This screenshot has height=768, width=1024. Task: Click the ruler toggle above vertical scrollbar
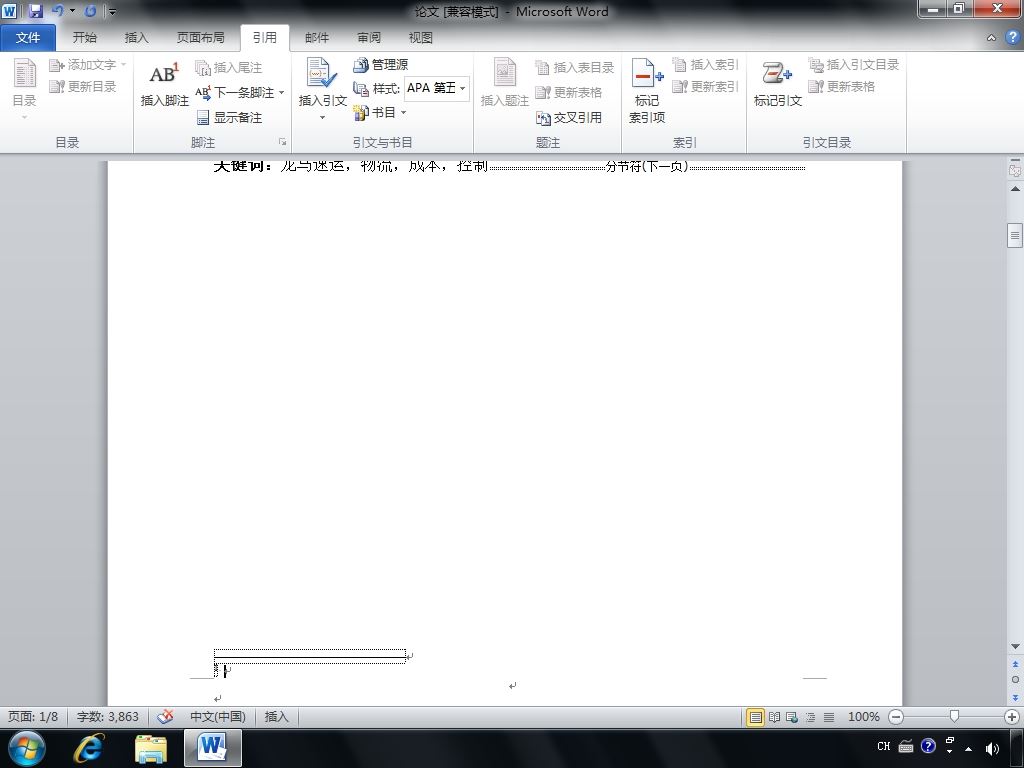1015,169
